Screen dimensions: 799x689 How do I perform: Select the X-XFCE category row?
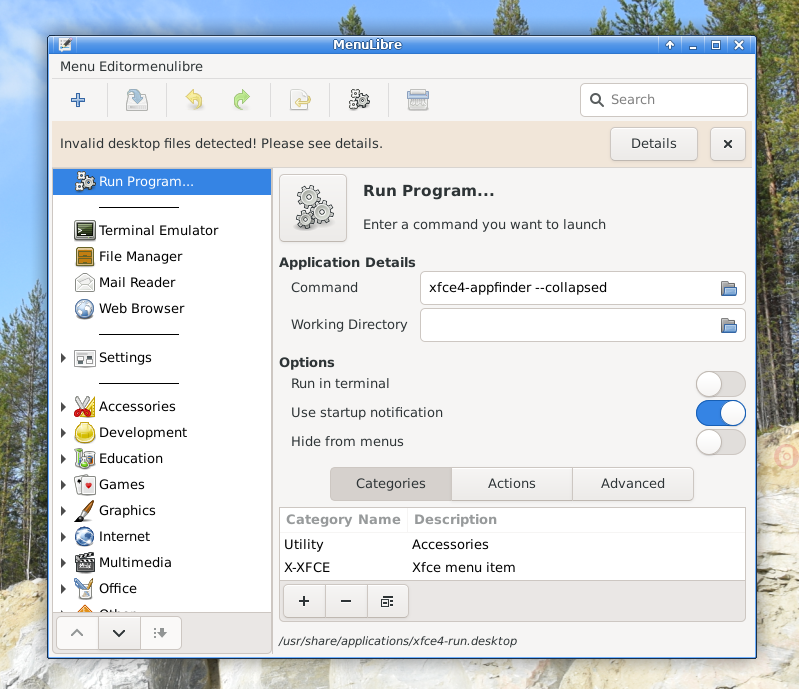click(512, 568)
